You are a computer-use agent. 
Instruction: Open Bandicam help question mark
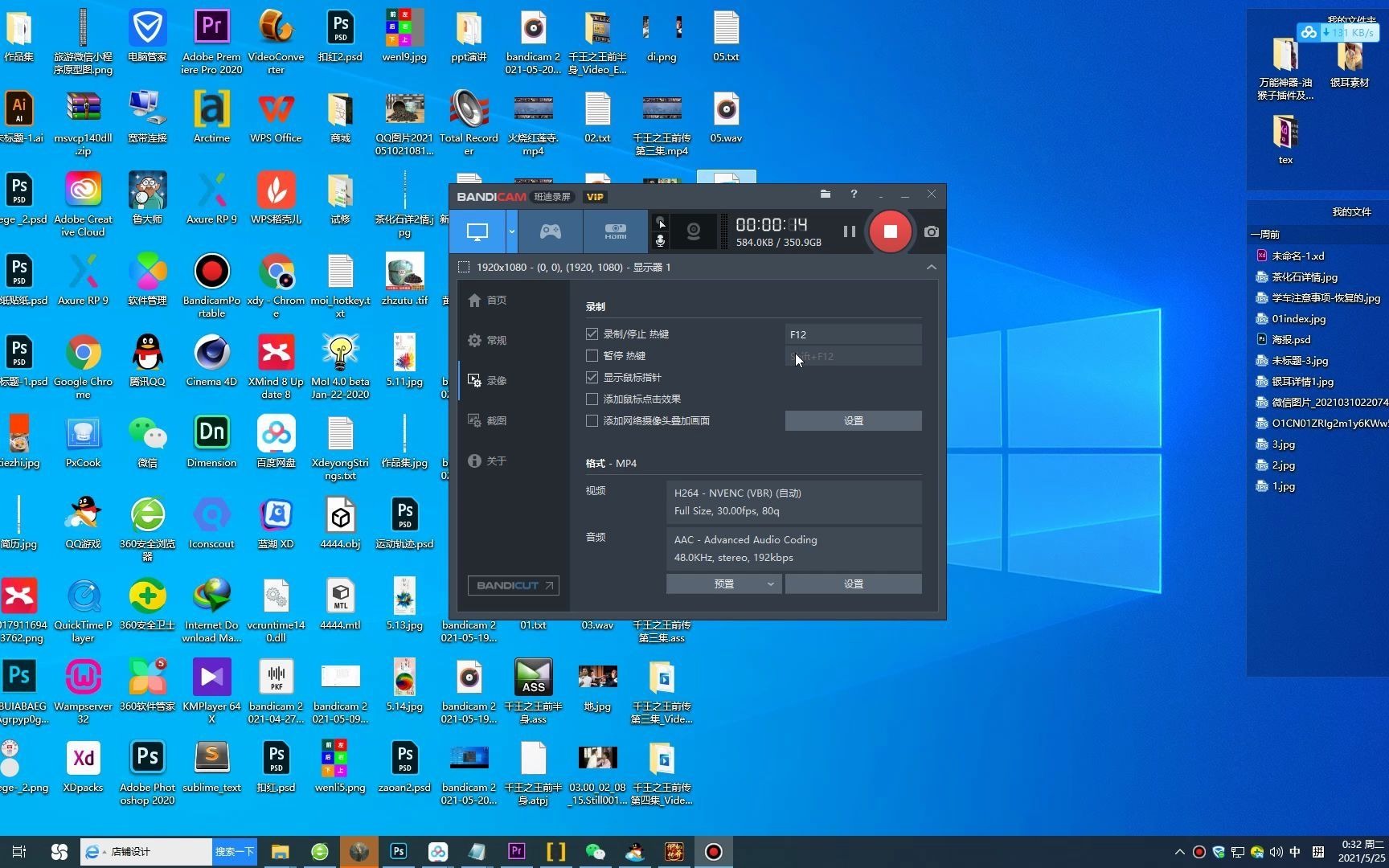coord(854,194)
